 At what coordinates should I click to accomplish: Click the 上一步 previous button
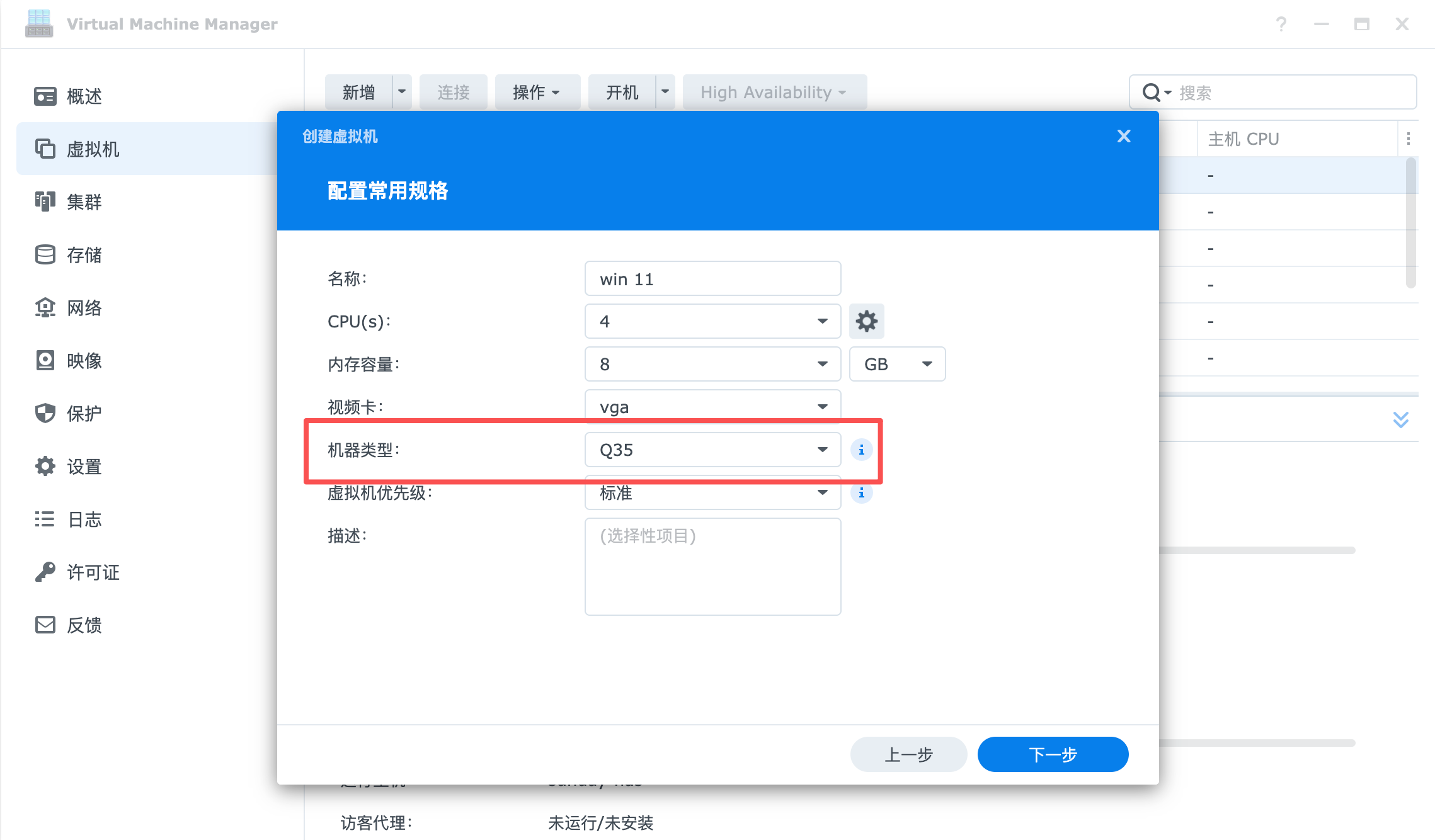point(908,754)
